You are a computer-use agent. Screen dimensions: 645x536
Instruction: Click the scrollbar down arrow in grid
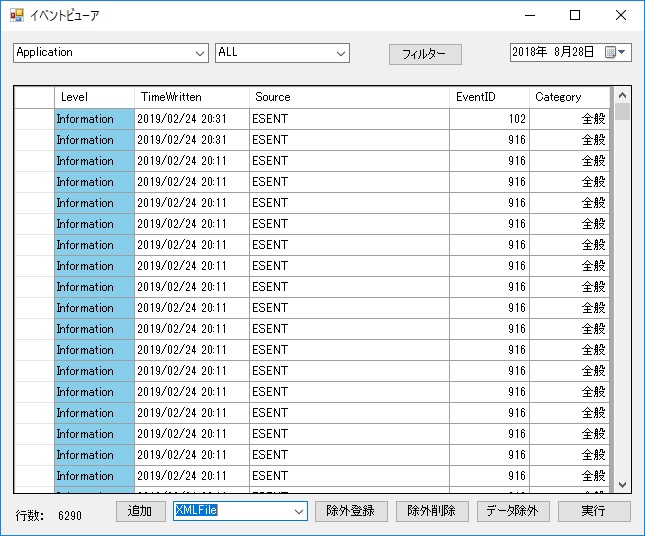(x=622, y=484)
